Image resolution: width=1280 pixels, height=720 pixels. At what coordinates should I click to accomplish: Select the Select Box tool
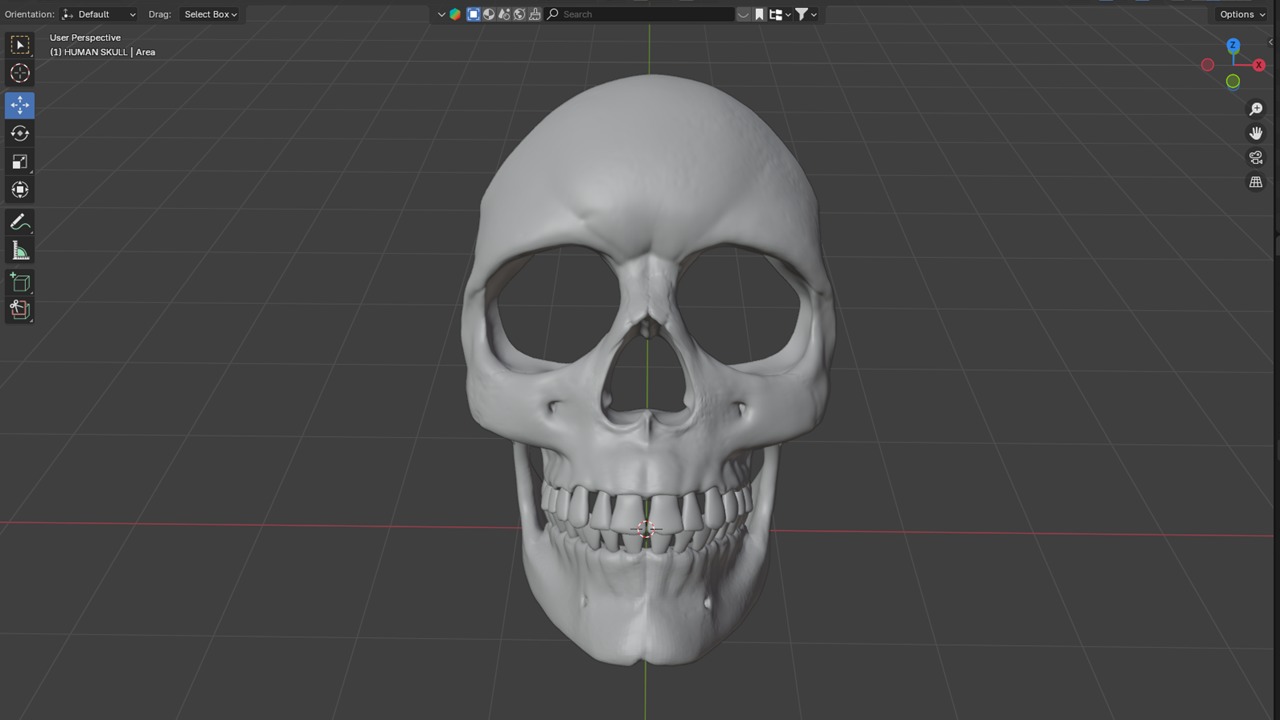coord(20,45)
